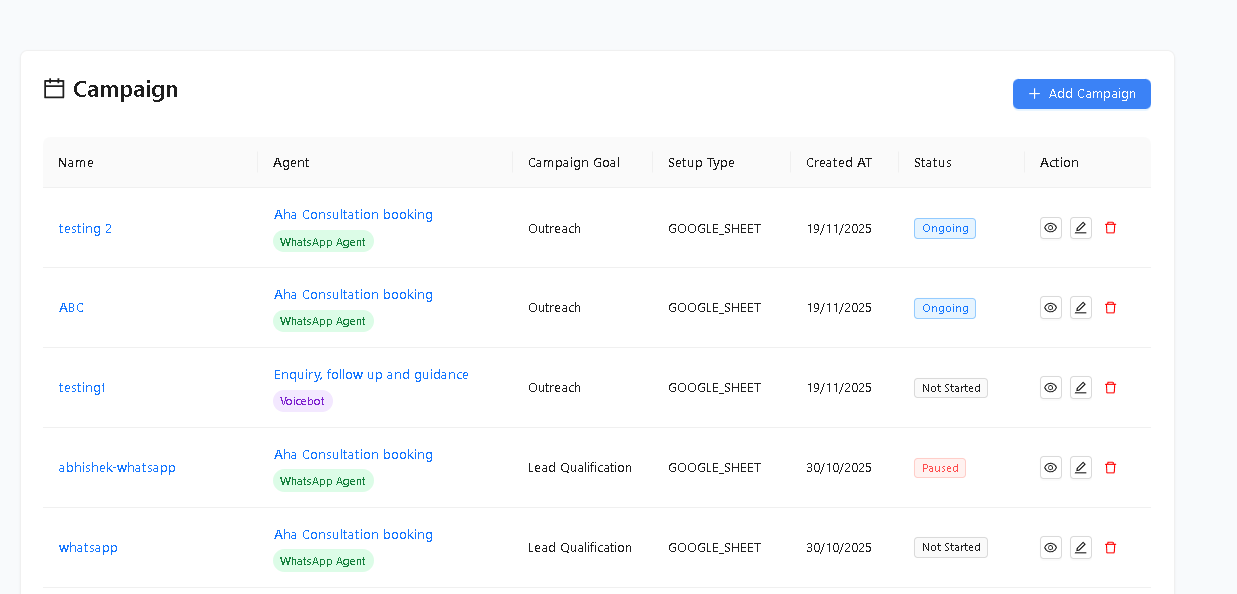View the abhishek-whatsapp campaign via eye icon
Screen dimensions: 1237x594
tap(1050, 468)
